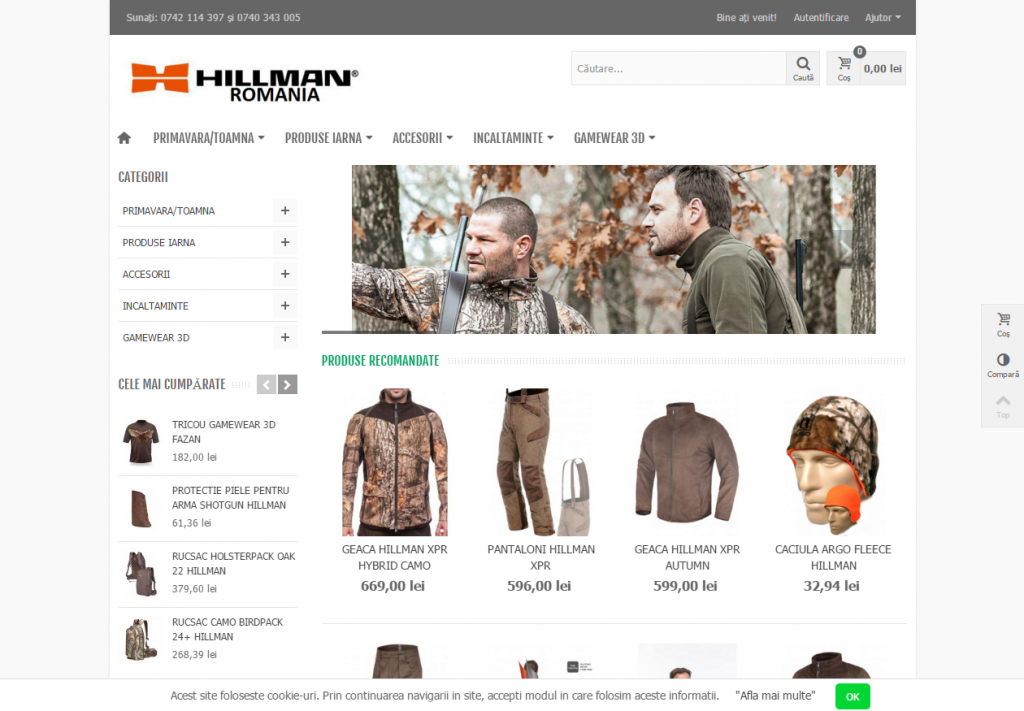Screen dimensions: 1024x711
Task: Show previous items in Cele mai cumpărate
Action: click(x=266, y=385)
